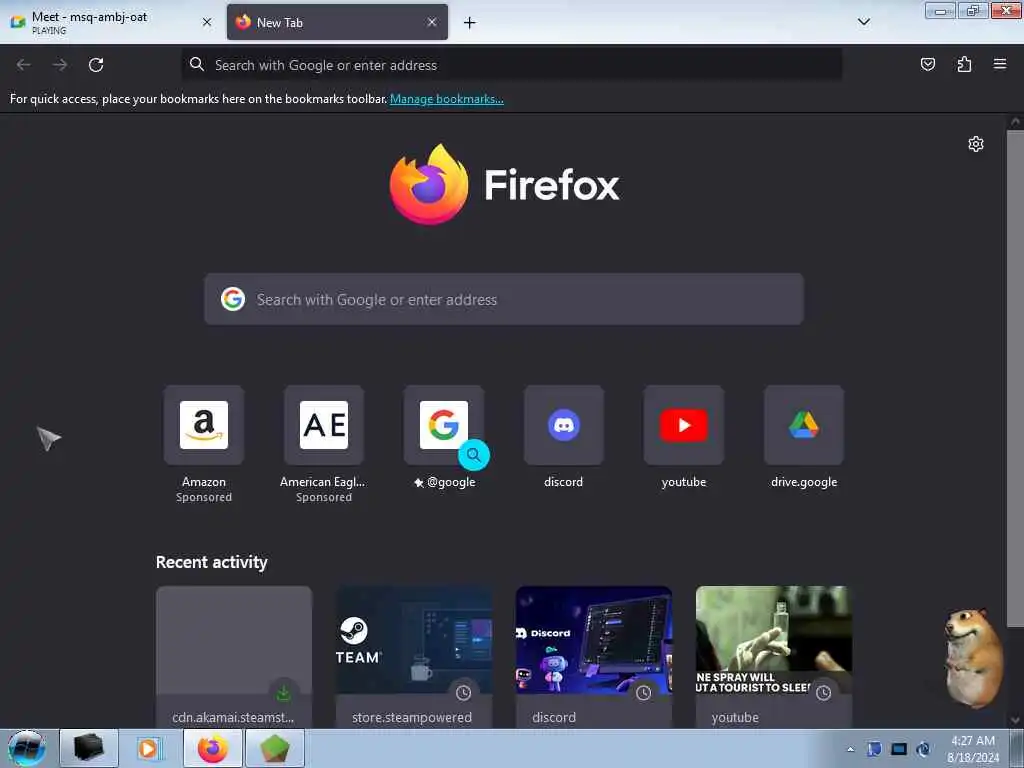Click the taskbar clock showing 4:27 AM

(x=973, y=749)
